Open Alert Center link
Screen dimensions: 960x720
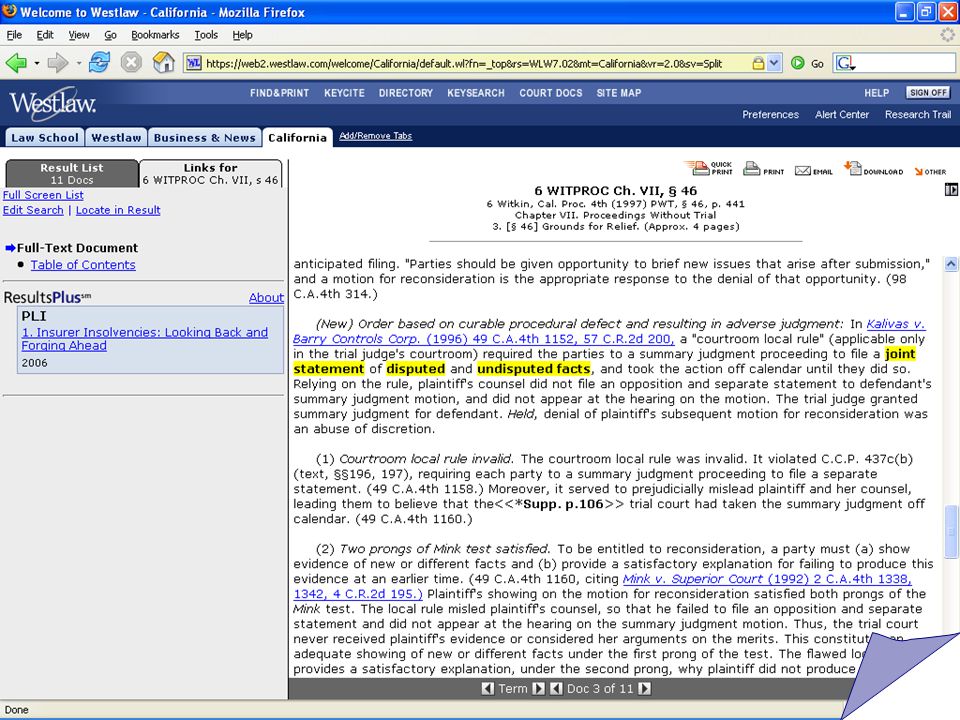coord(842,114)
